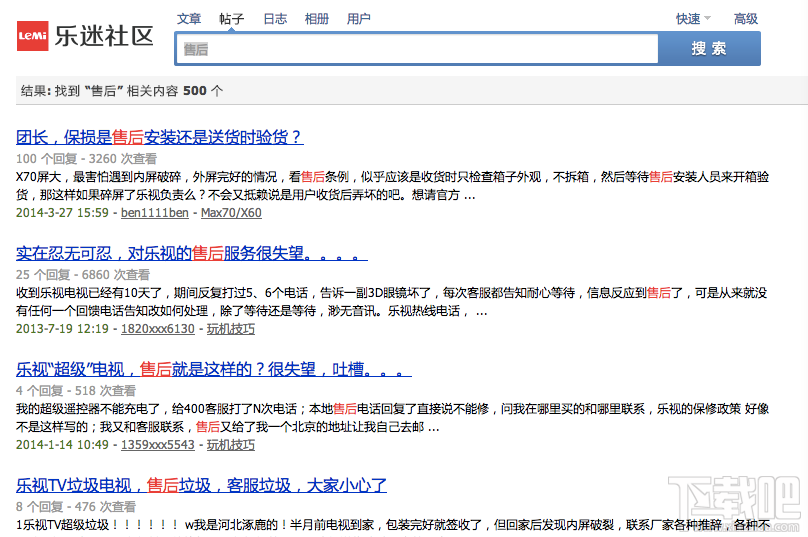Expand the 快速 dropdown
Viewport: 808px width, 537px height.
(693, 19)
